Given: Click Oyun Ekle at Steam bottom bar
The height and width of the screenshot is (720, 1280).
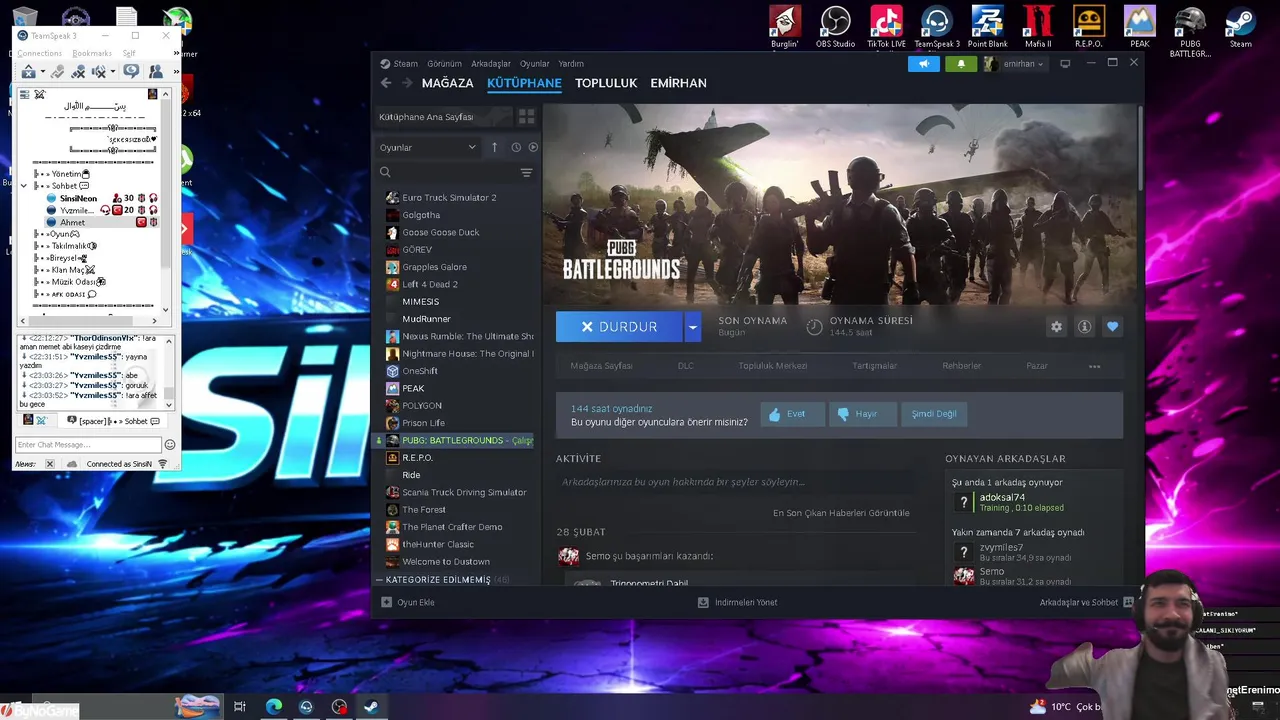Looking at the screenshot, I should coord(408,603).
